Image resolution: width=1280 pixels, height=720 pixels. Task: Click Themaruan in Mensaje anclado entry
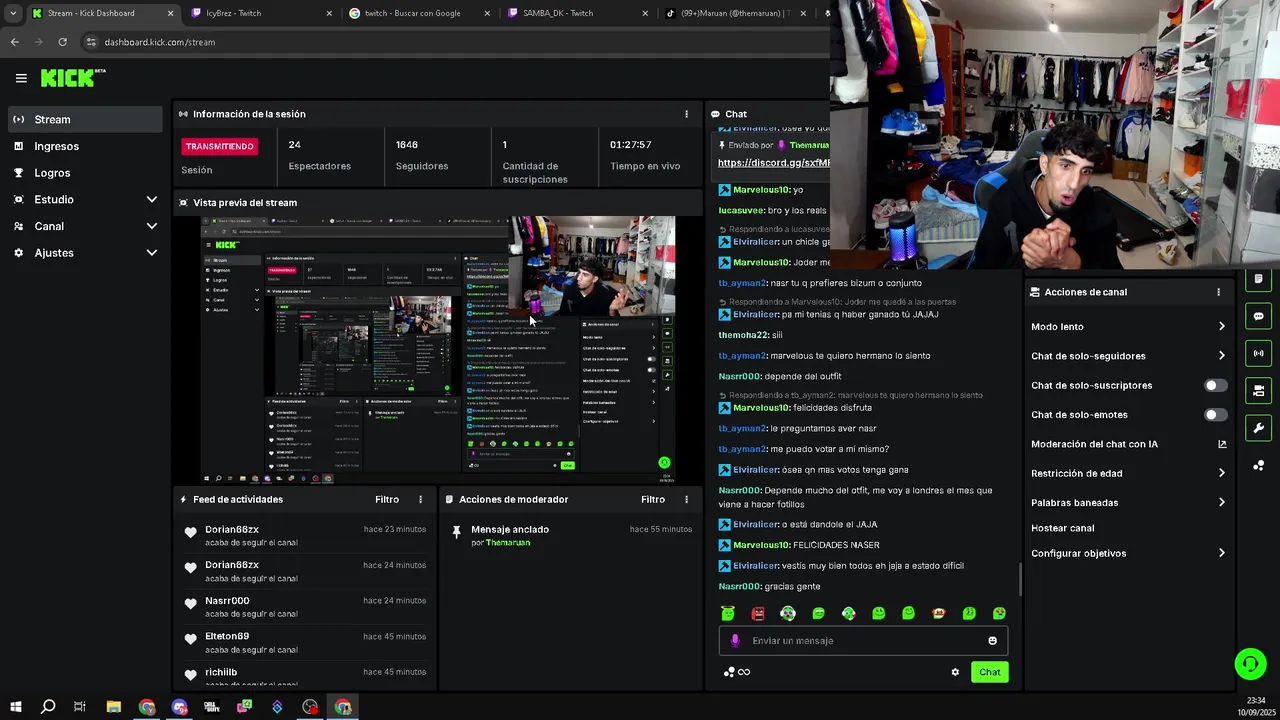coord(507,543)
